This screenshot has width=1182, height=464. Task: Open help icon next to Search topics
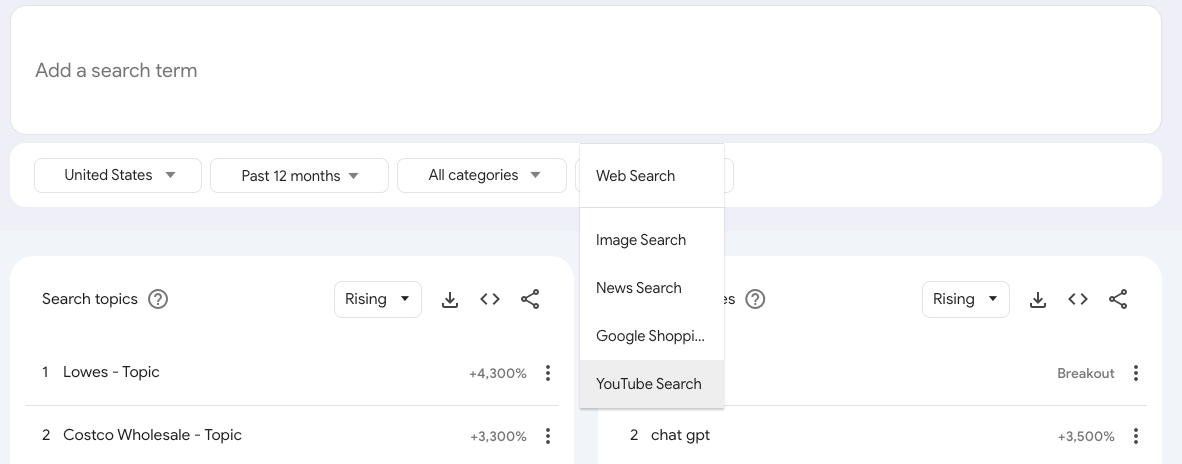pos(158,299)
